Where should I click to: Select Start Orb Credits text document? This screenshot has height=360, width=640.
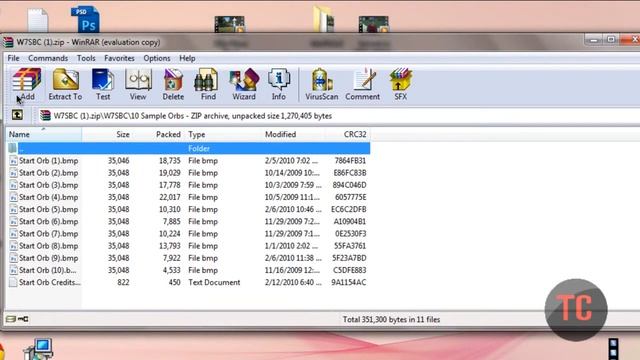point(44,282)
